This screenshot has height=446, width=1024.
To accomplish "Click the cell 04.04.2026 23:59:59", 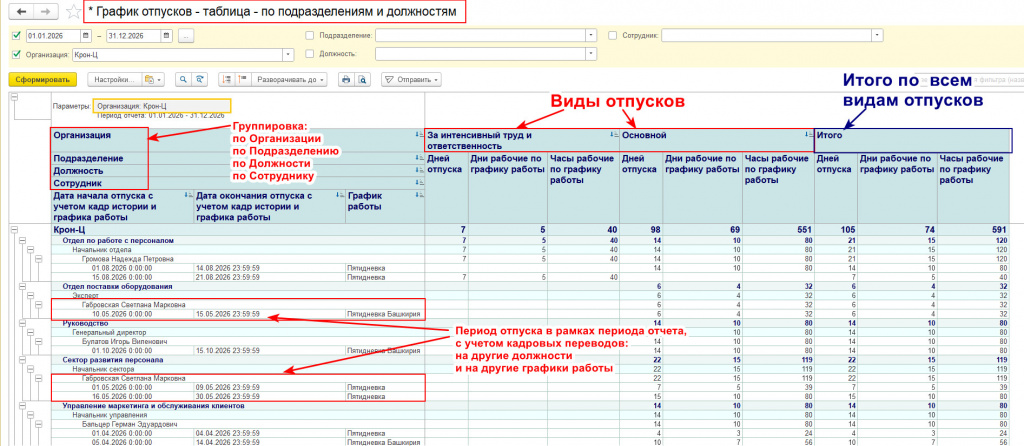I will [228, 432].
